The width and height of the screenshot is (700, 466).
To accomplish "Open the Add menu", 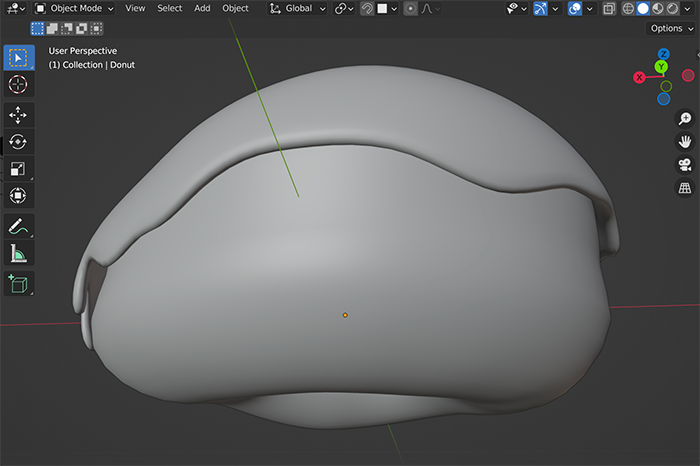I will (x=202, y=9).
